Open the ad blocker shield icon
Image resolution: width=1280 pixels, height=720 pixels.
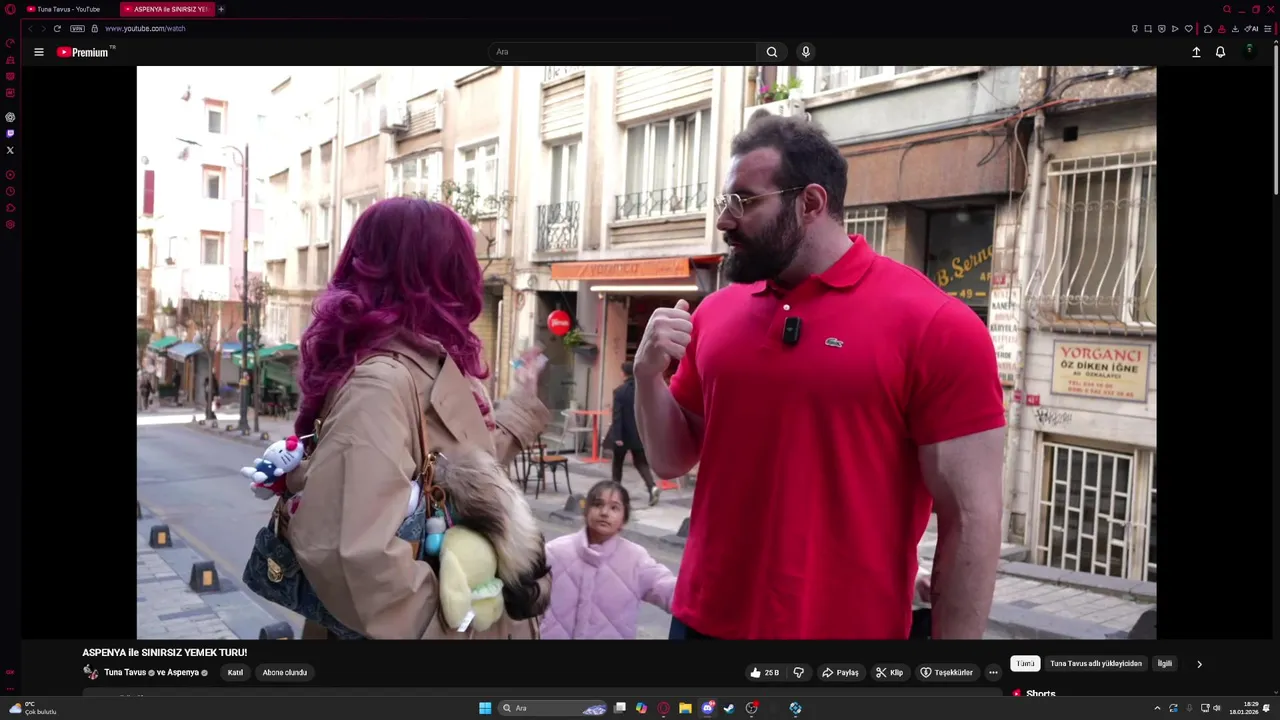pyautogui.click(x=1161, y=29)
